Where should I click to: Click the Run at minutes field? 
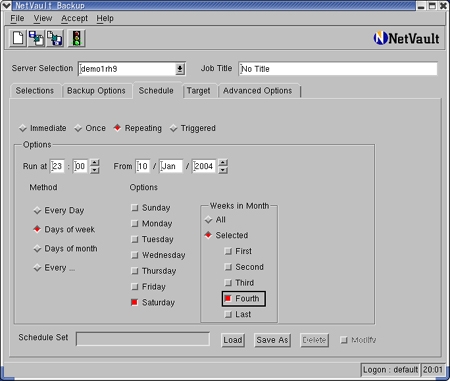(80, 166)
